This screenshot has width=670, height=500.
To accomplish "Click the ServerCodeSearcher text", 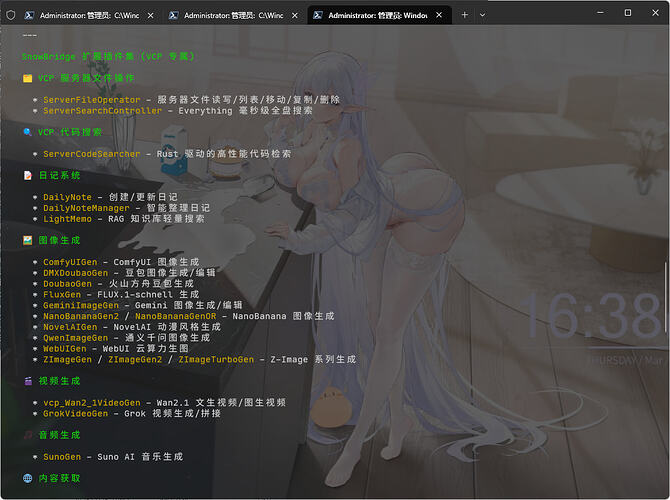I will (x=92, y=154).
